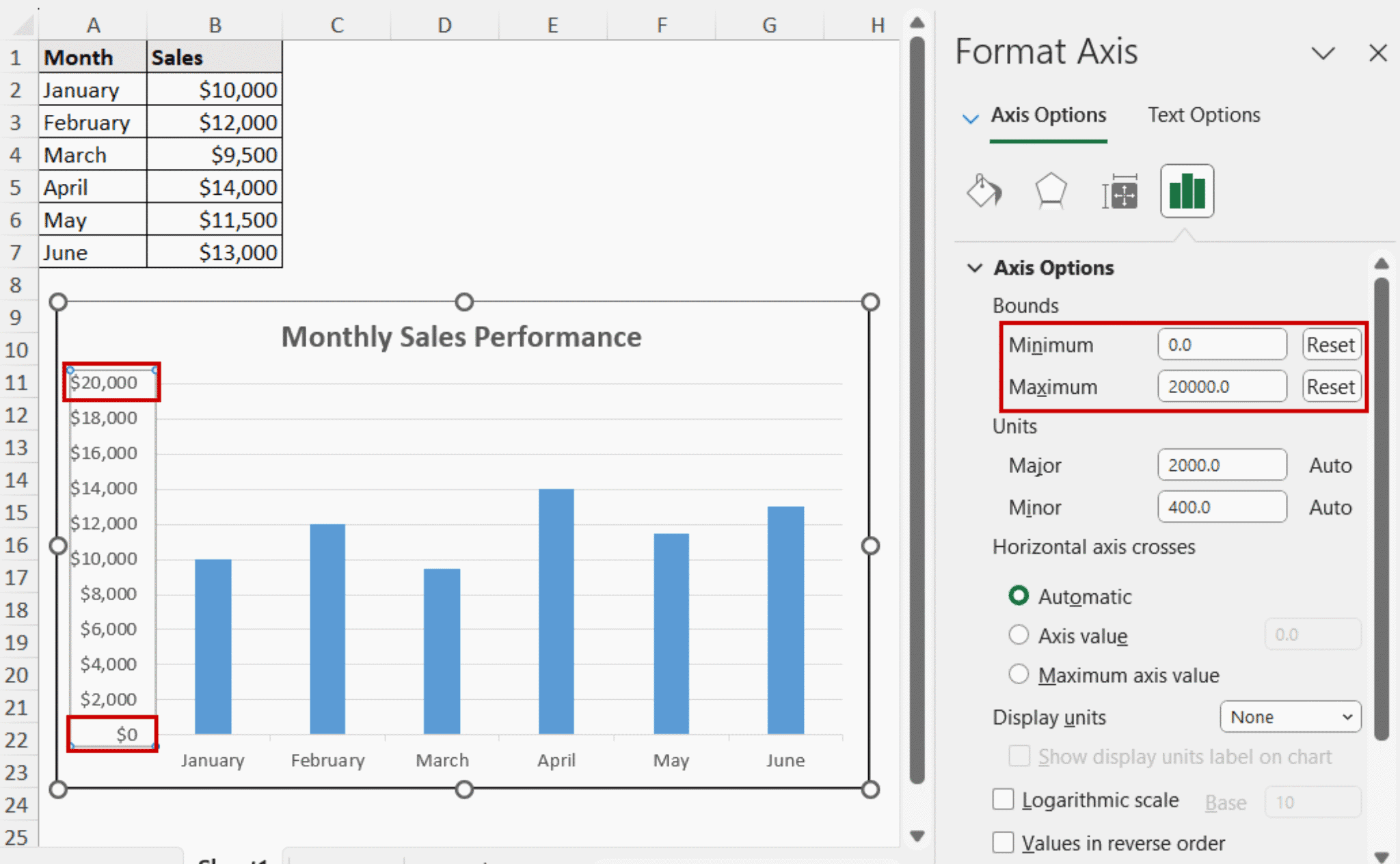The height and width of the screenshot is (864, 1400).
Task: Click Format Axis pane scrollbar thumb
Action: (1382, 509)
